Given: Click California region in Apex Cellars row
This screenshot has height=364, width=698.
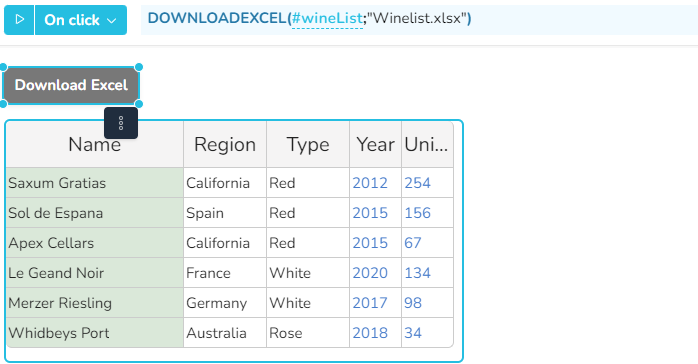Looking at the screenshot, I should pos(225,243).
